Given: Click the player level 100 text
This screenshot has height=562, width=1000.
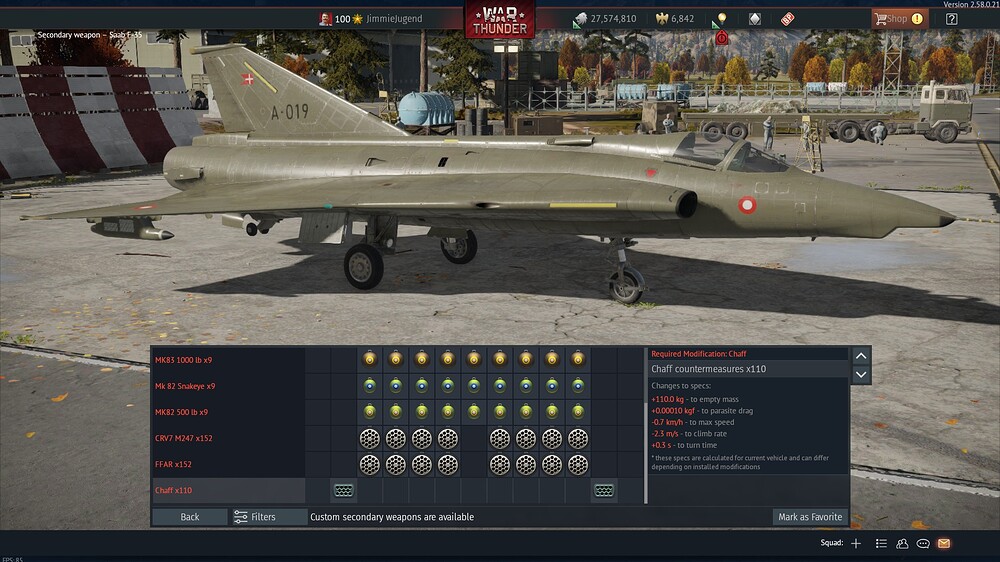Looking at the screenshot, I should tap(342, 19).
